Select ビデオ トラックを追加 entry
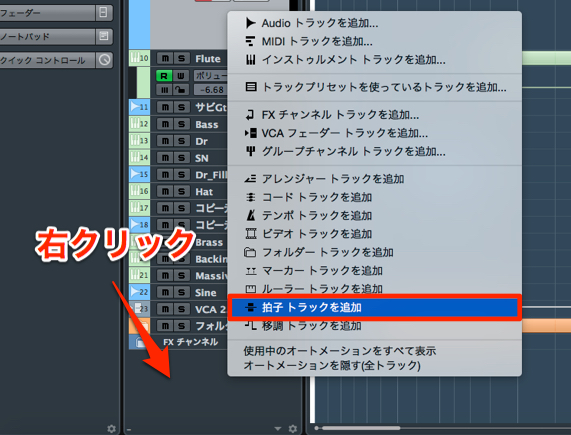The width and height of the screenshot is (571, 435). click(x=374, y=234)
